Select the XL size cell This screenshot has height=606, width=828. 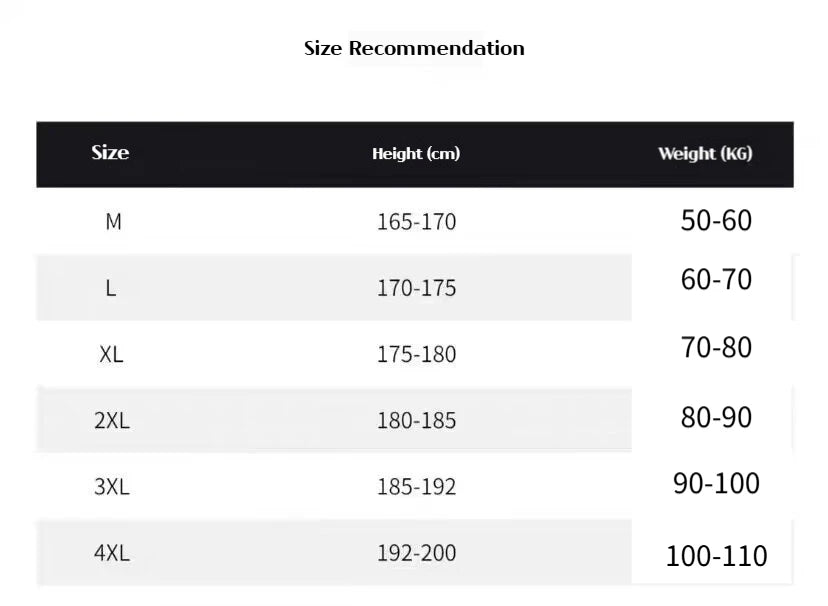[111, 354]
